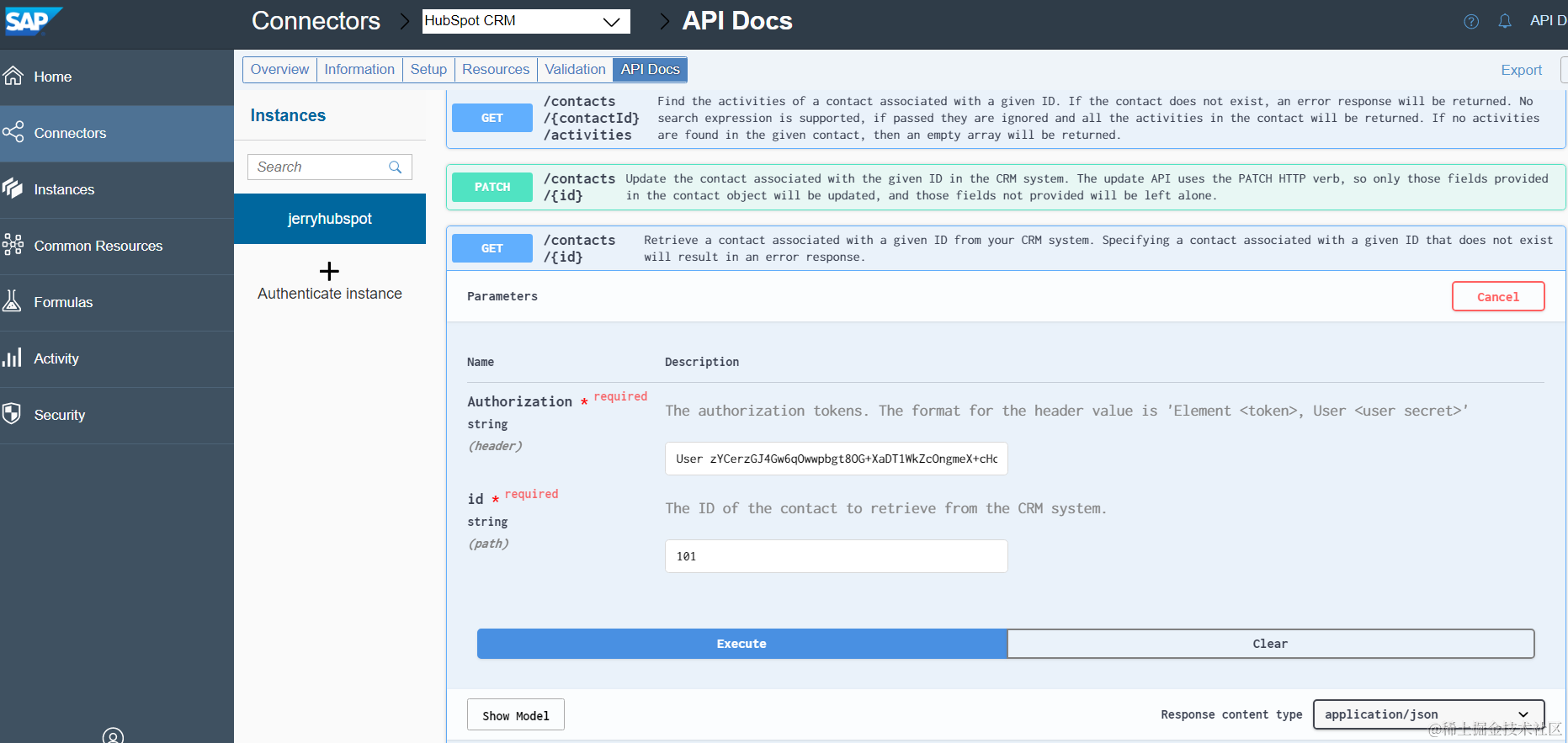Expand GET /contacts/{contactId}/activities endpoint

pos(1006,118)
